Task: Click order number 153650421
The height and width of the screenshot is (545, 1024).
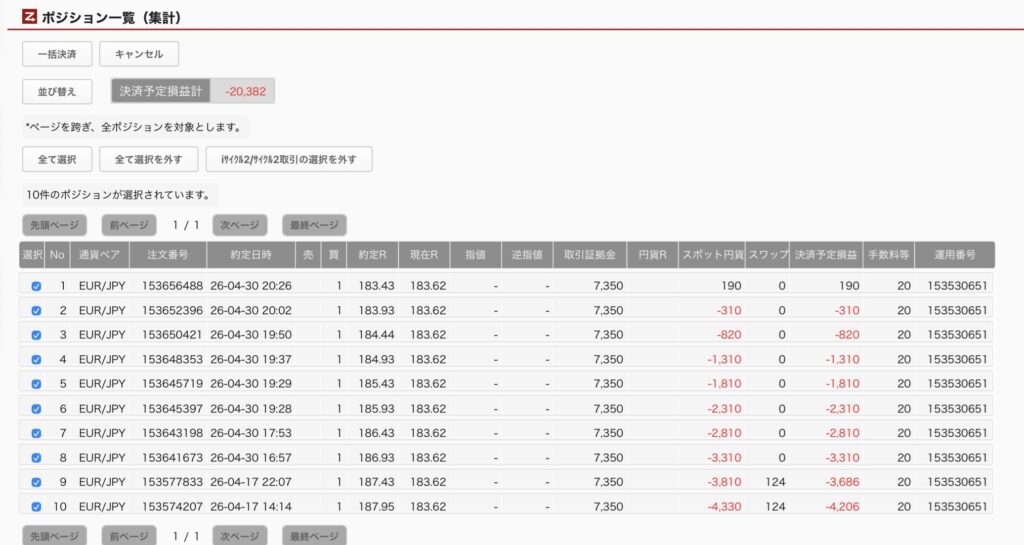Action: 172,335
